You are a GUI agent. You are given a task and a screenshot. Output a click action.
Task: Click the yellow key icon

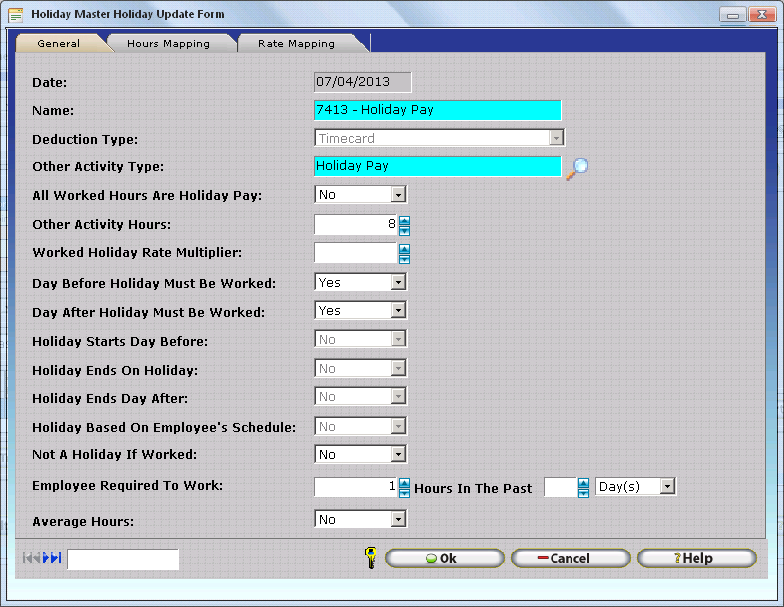tap(370, 558)
